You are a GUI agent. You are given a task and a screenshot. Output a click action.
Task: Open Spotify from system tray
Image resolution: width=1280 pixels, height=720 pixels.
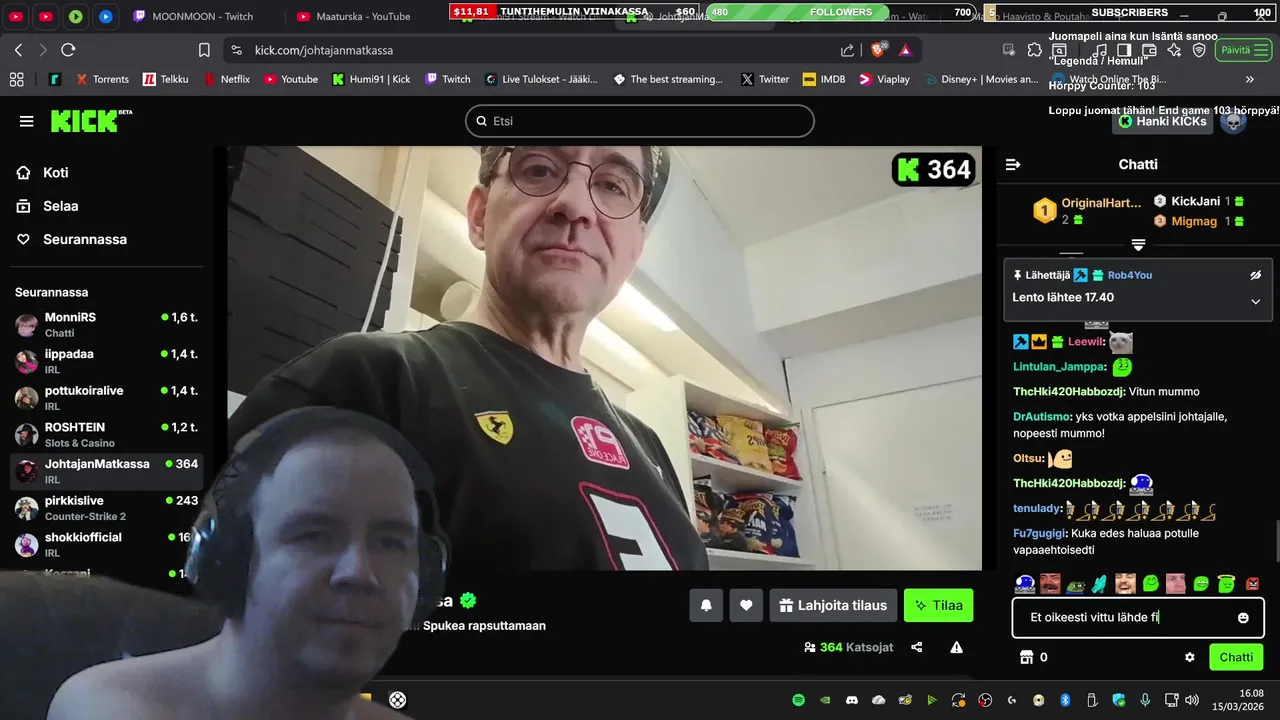(798, 700)
